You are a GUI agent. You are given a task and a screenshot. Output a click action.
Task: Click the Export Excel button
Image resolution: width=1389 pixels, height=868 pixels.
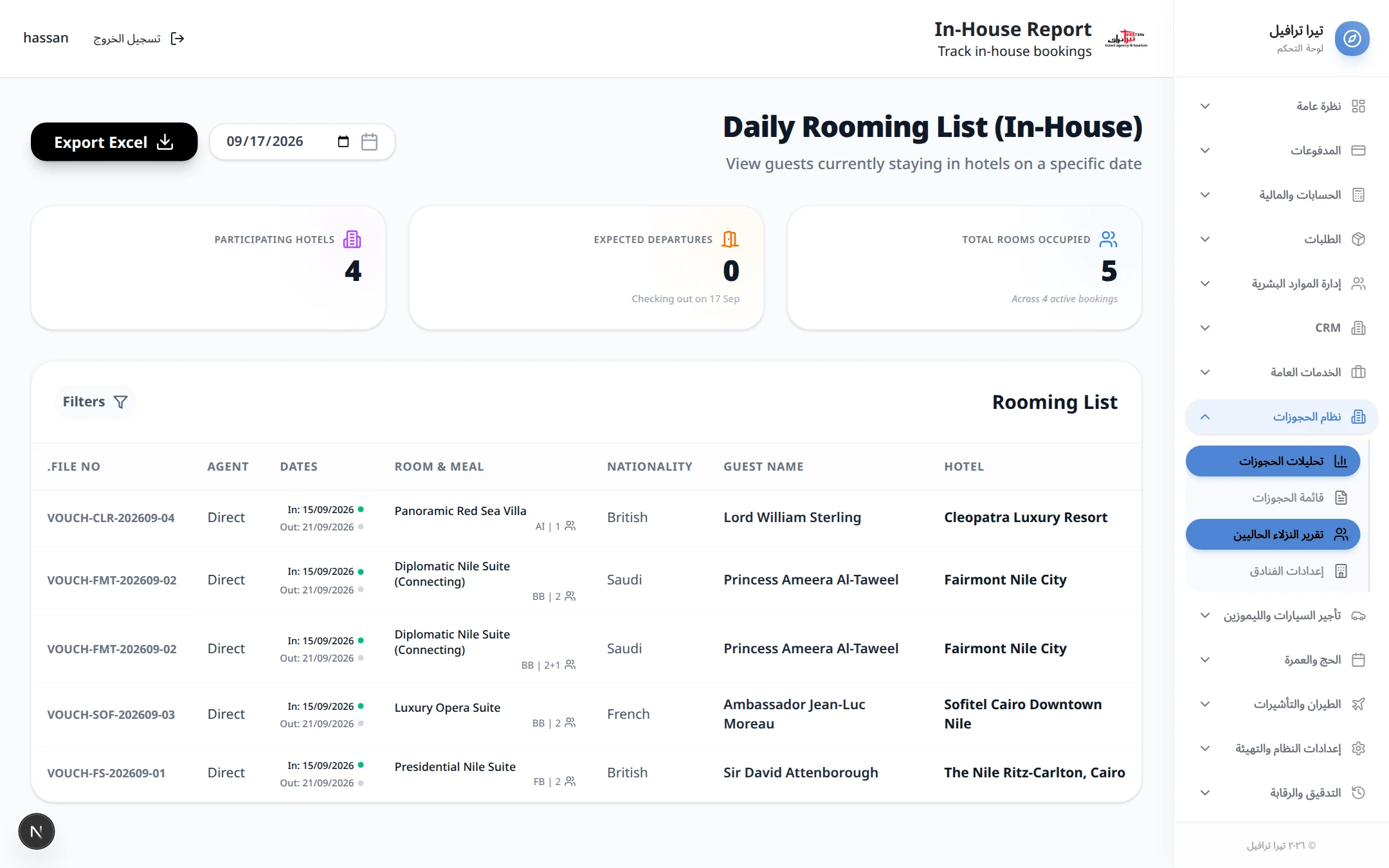(x=114, y=142)
